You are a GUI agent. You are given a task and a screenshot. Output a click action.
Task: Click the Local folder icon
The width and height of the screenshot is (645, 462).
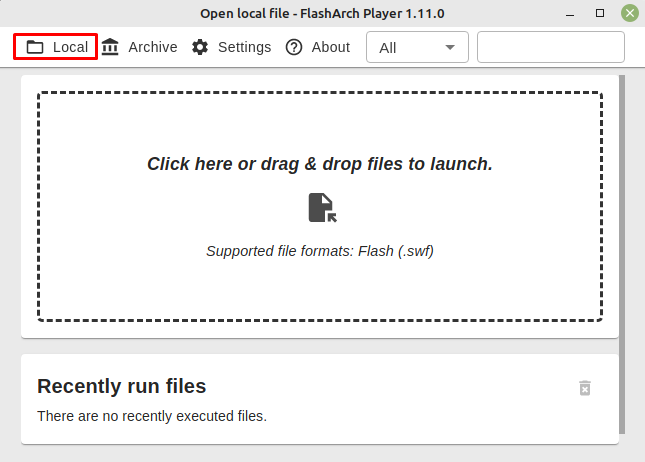point(35,47)
